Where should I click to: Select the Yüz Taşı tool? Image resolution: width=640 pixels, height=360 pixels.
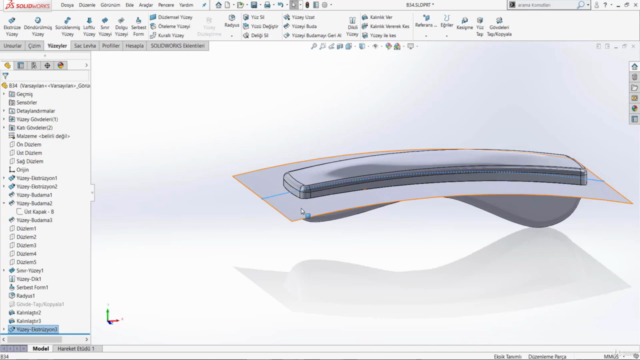480,27
